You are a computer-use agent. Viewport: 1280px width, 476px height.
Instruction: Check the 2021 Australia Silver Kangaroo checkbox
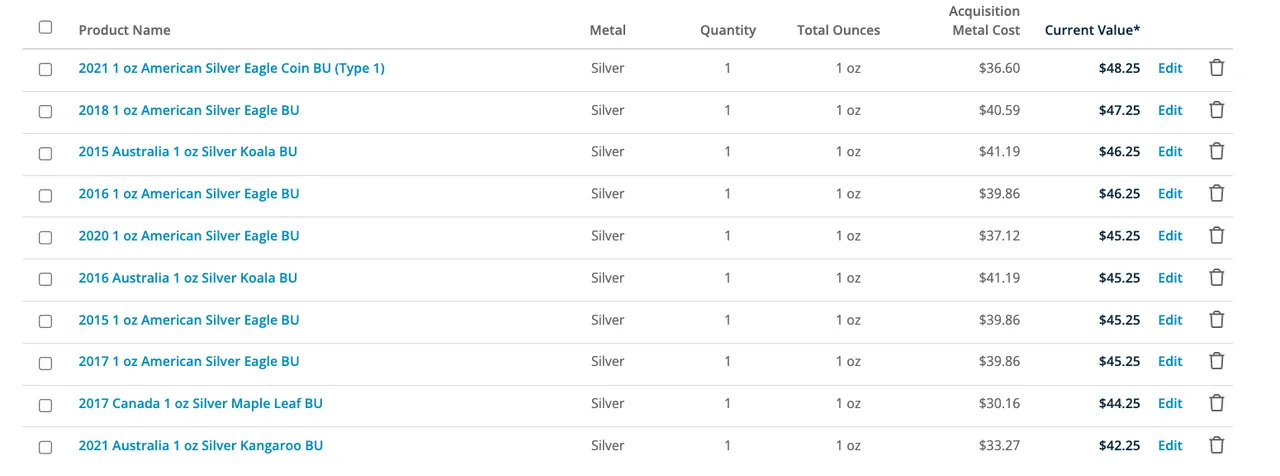tap(45, 448)
